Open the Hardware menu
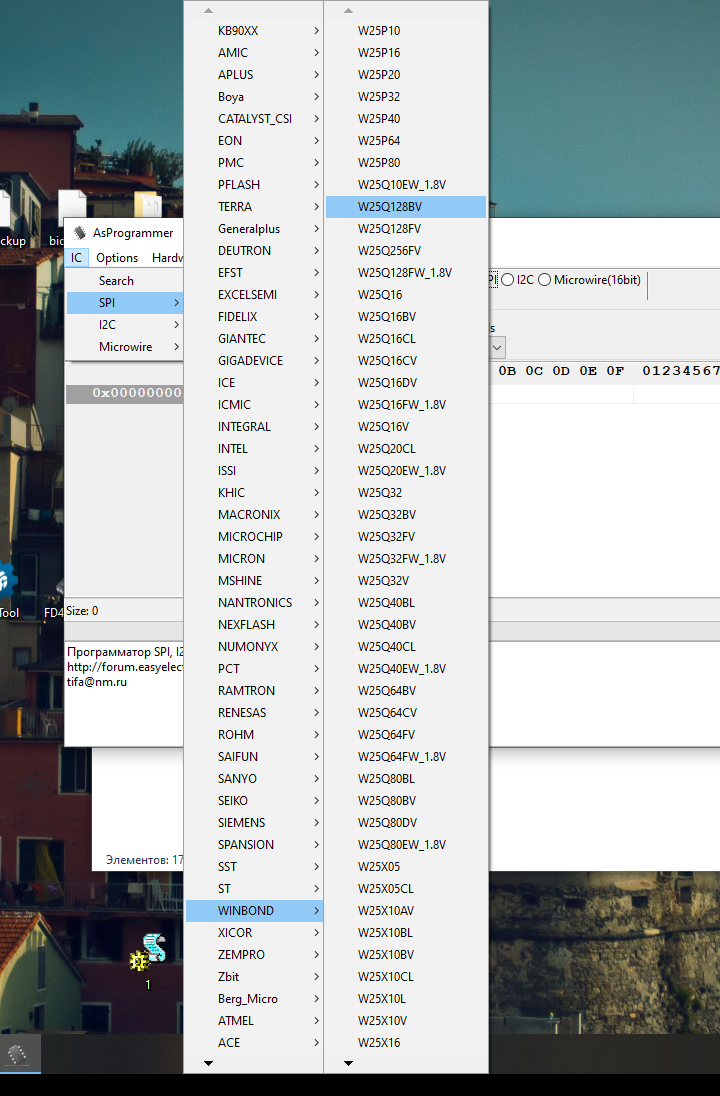The image size is (720, 1096). coord(167,258)
